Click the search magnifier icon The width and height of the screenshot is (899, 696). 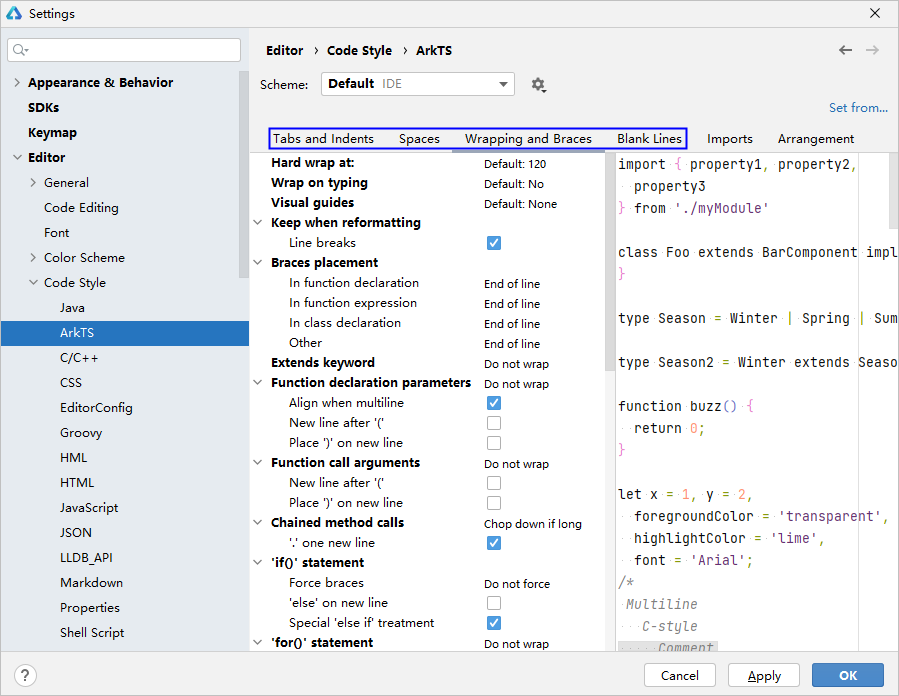click(20, 50)
